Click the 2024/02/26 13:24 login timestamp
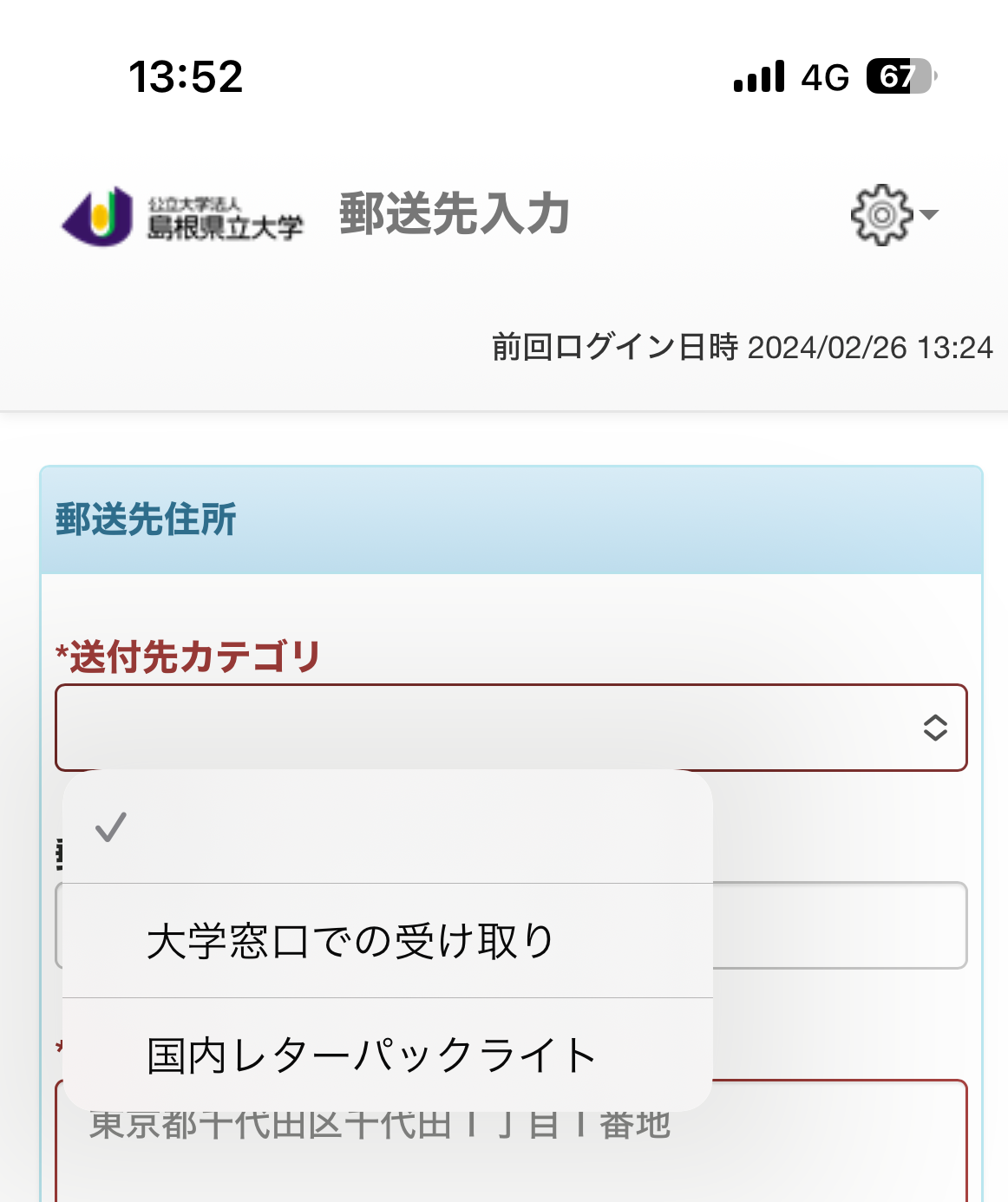1008x1202 pixels. click(x=869, y=347)
